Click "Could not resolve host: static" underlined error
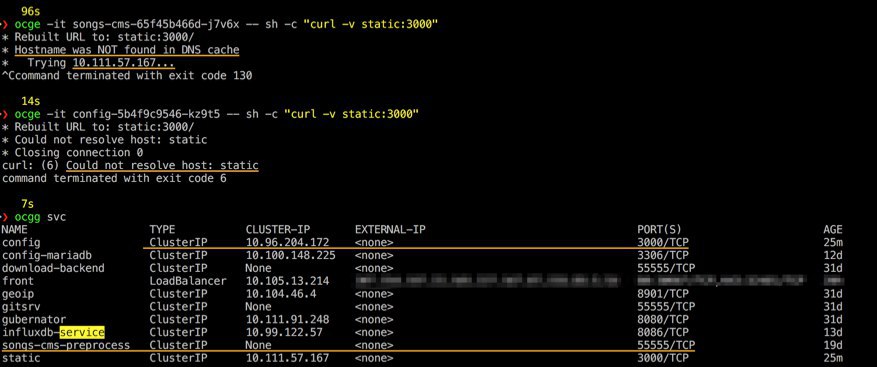This screenshot has height=367, width=877. [x=162, y=166]
